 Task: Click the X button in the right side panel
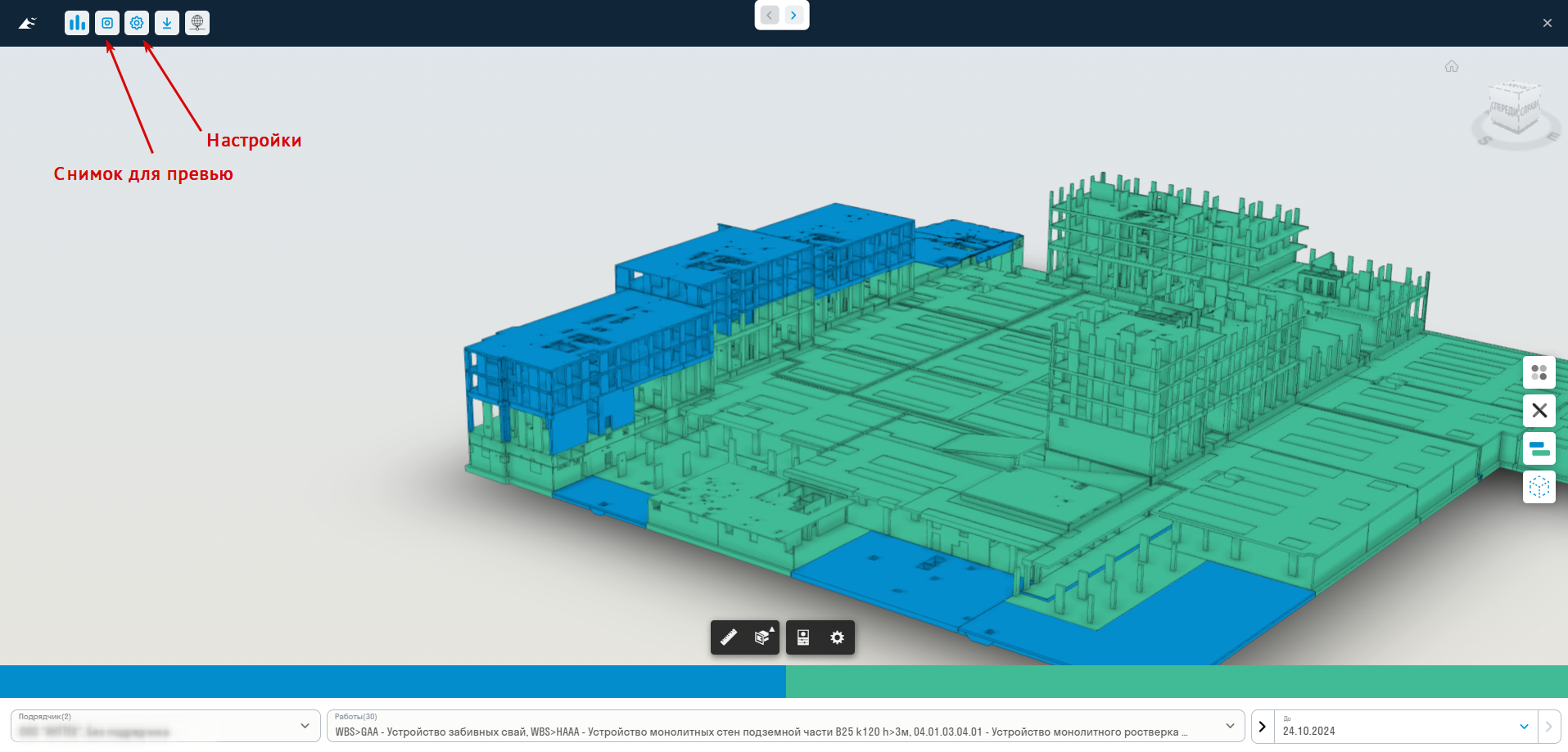(x=1539, y=410)
